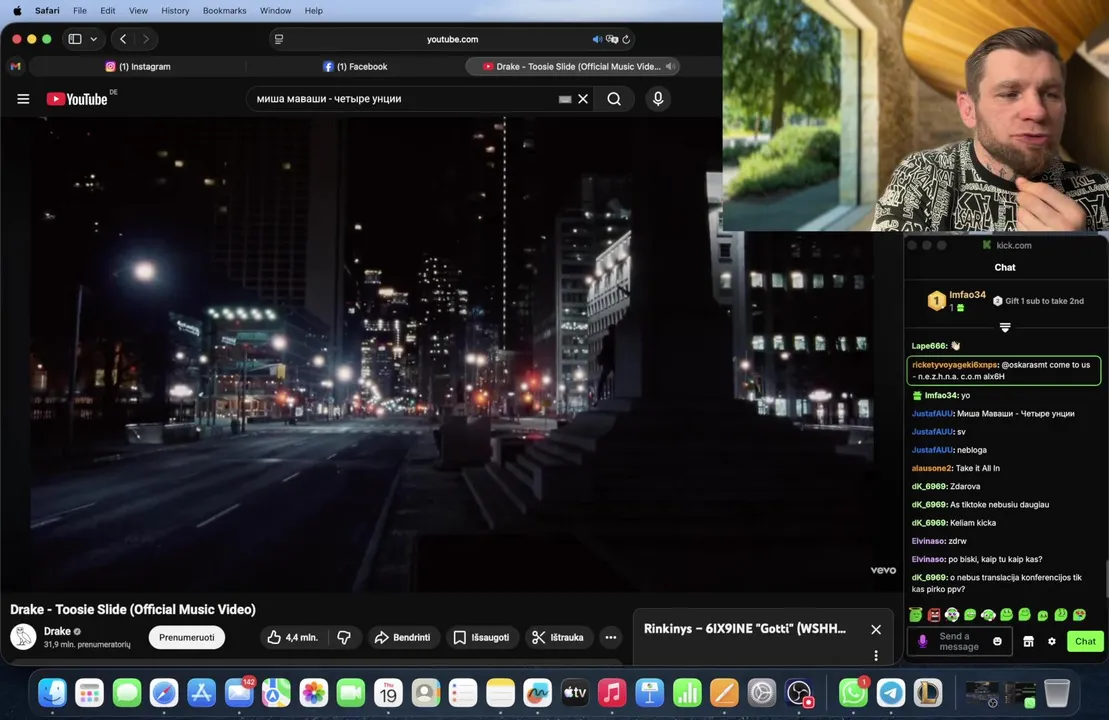
Task: Open playlist panel vertical dots menu
Action: tap(876, 656)
